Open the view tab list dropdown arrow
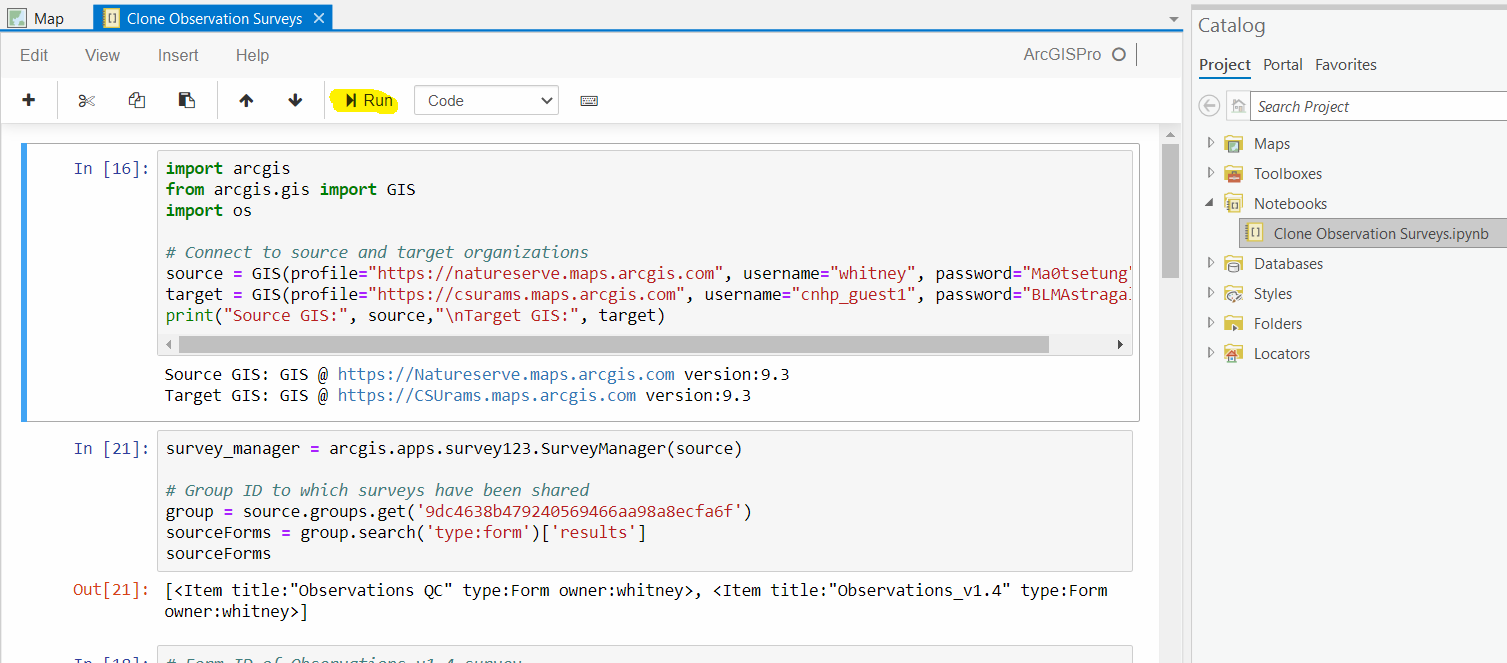 [1174, 18]
